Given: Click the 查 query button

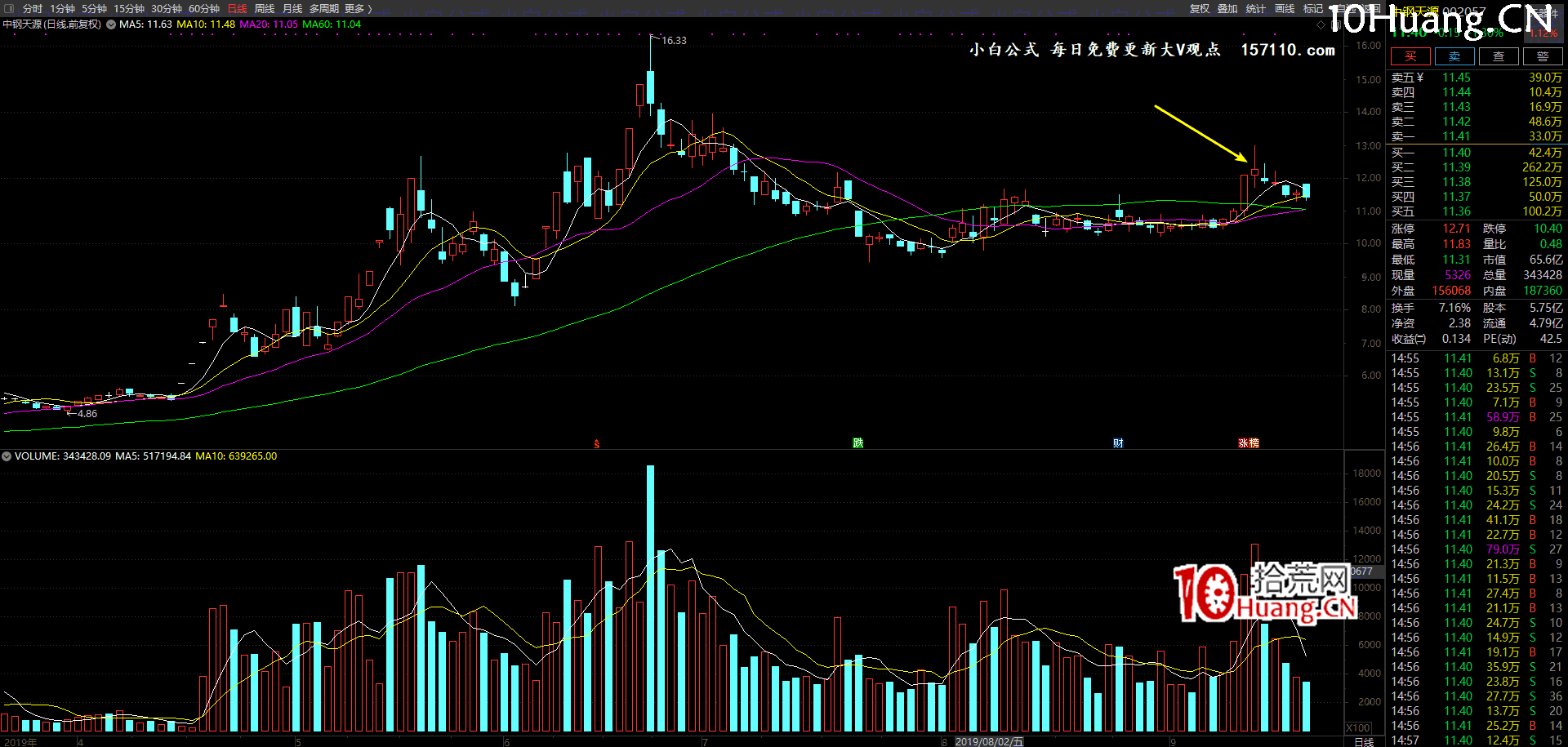Looking at the screenshot, I should [x=1499, y=56].
